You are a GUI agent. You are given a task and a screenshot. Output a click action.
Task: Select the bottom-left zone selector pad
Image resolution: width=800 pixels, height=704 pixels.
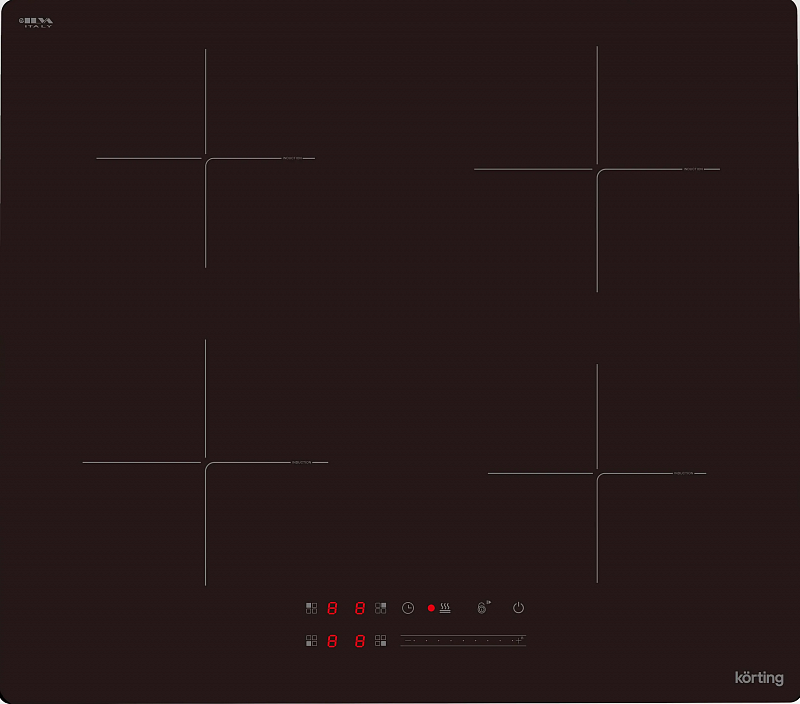click(x=311, y=640)
